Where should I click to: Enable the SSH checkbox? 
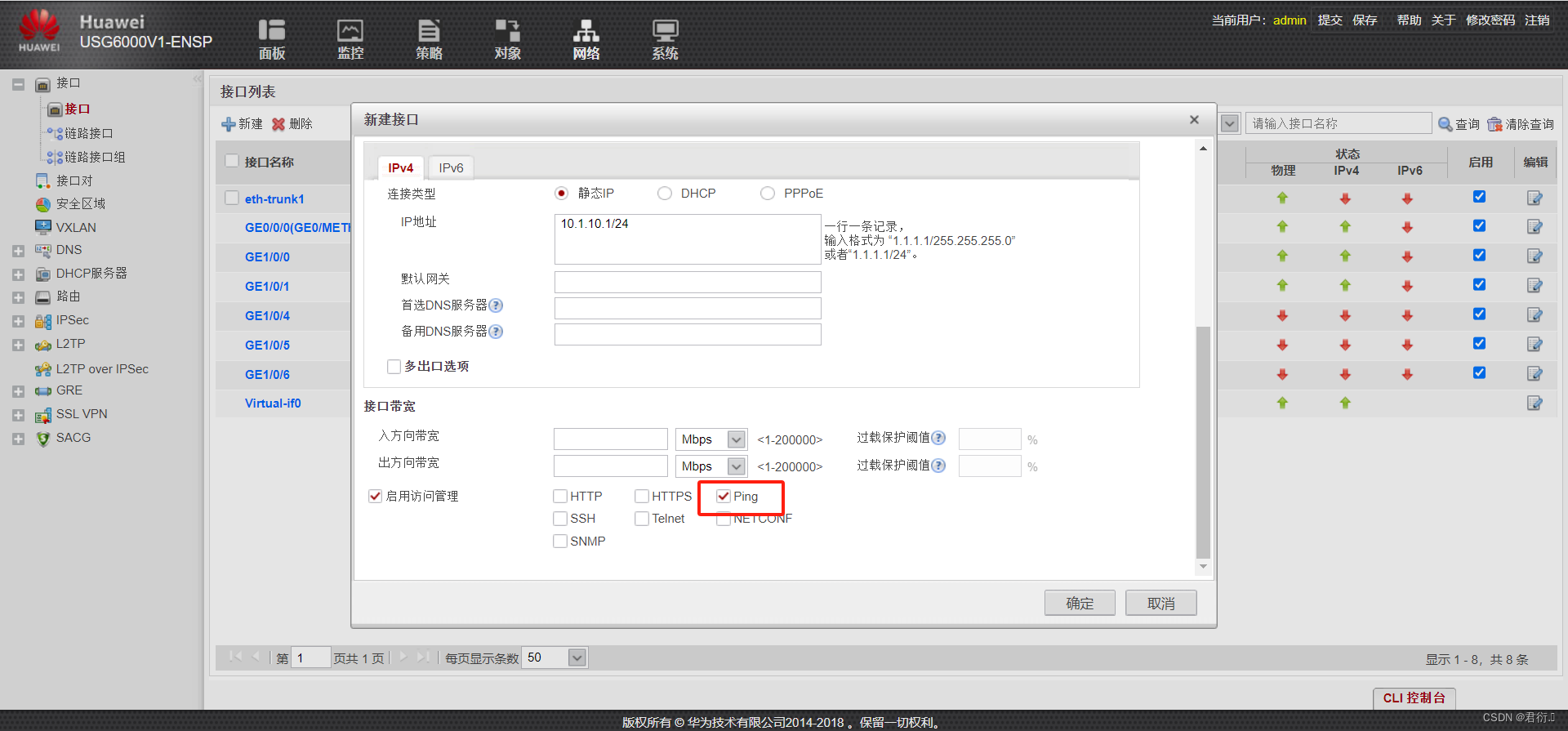pyautogui.click(x=560, y=519)
